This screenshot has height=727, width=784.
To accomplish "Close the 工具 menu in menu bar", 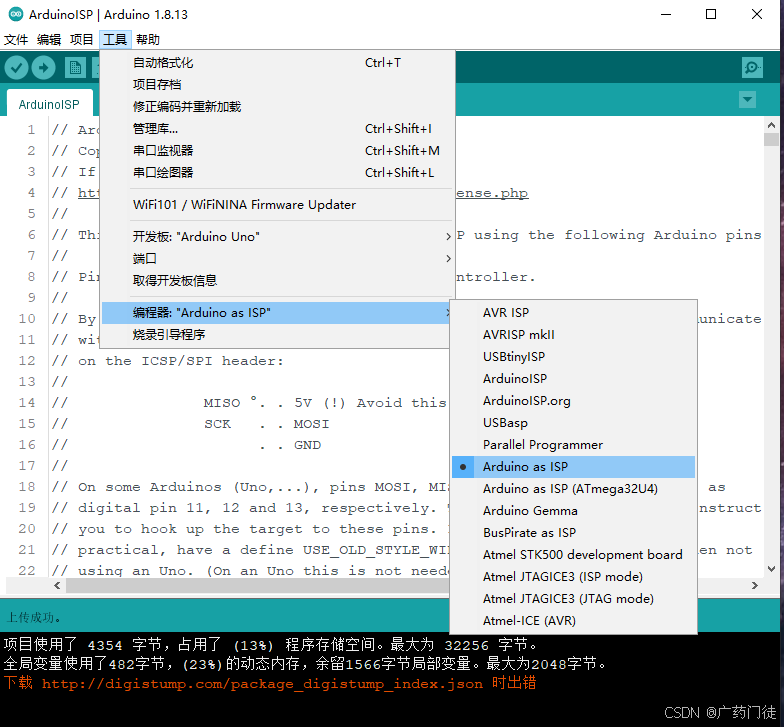I will pos(115,40).
